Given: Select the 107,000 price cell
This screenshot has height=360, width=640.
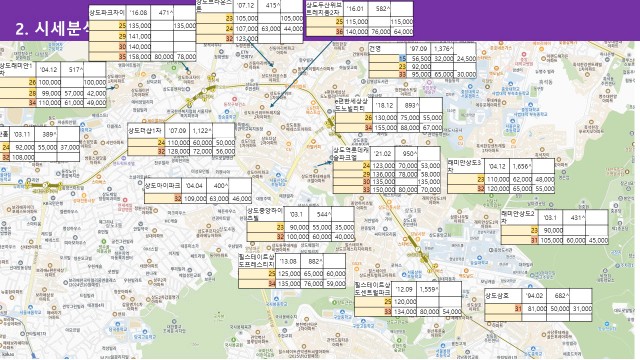Looking at the screenshot, I should click(246, 29).
